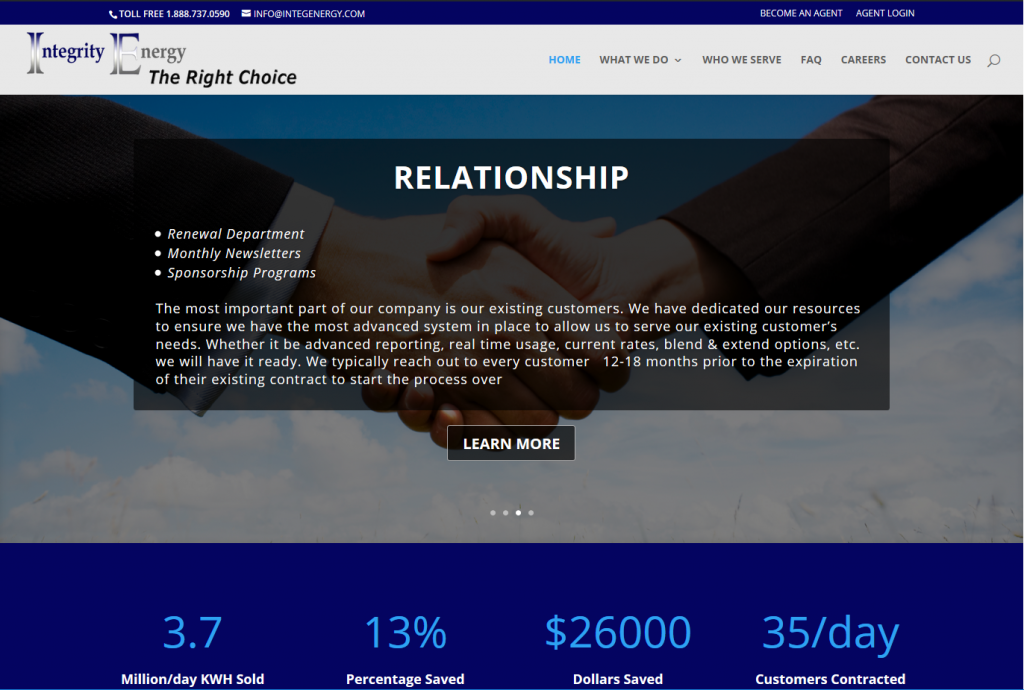Open the search magnifier icon

(x=993, y=60)
